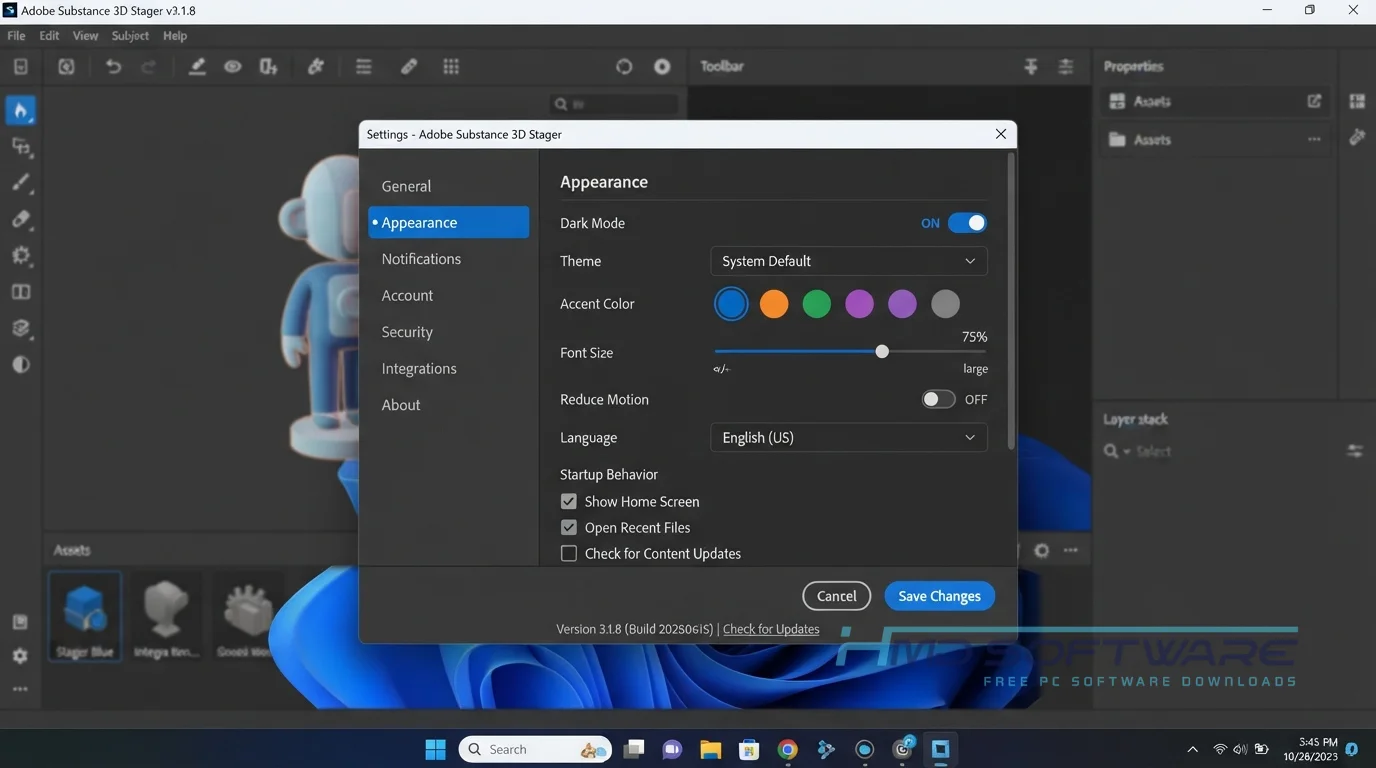
Task: Open File Explorer from the taskbar
Action: click(x=711, y=749)
